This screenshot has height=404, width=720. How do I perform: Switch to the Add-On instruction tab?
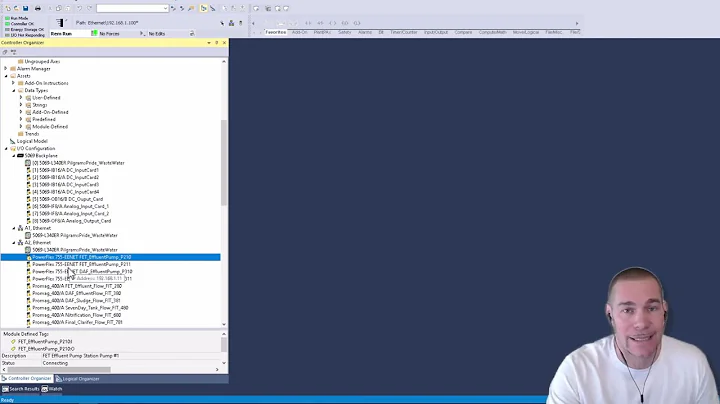coord(299,32)
